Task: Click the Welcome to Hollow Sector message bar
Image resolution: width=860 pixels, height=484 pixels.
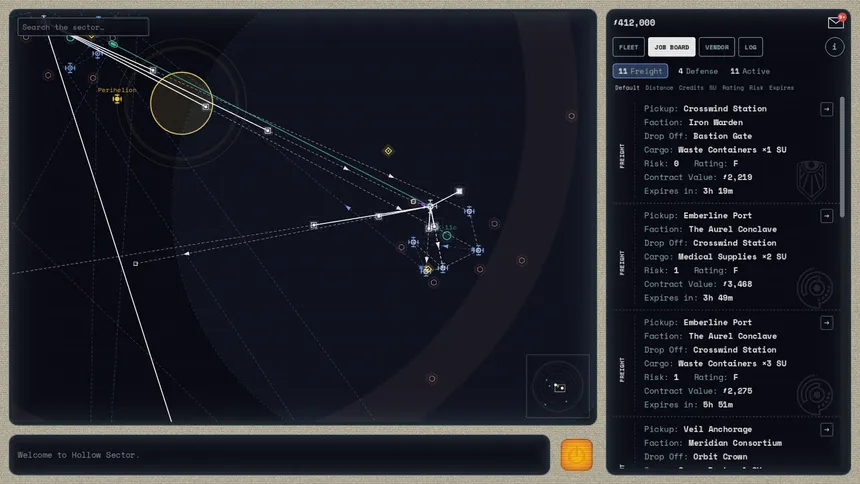Action: click(279, 455)
